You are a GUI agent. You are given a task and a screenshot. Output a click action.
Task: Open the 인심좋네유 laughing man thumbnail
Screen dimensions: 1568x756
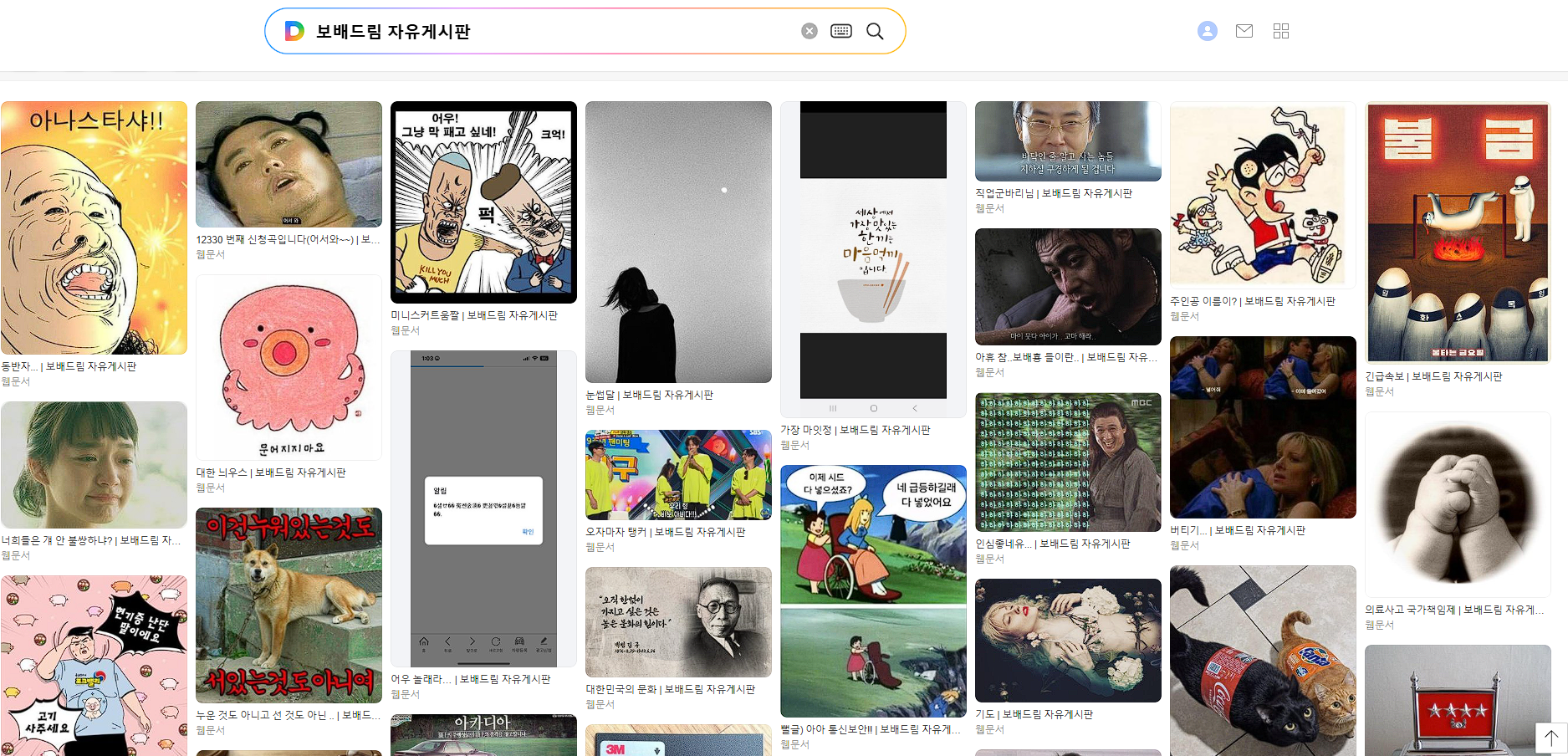point(1068,462)
